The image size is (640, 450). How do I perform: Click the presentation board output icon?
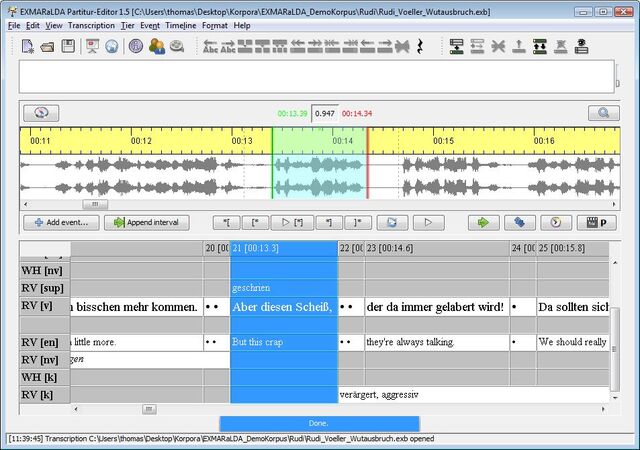click(x=92, y=46)
